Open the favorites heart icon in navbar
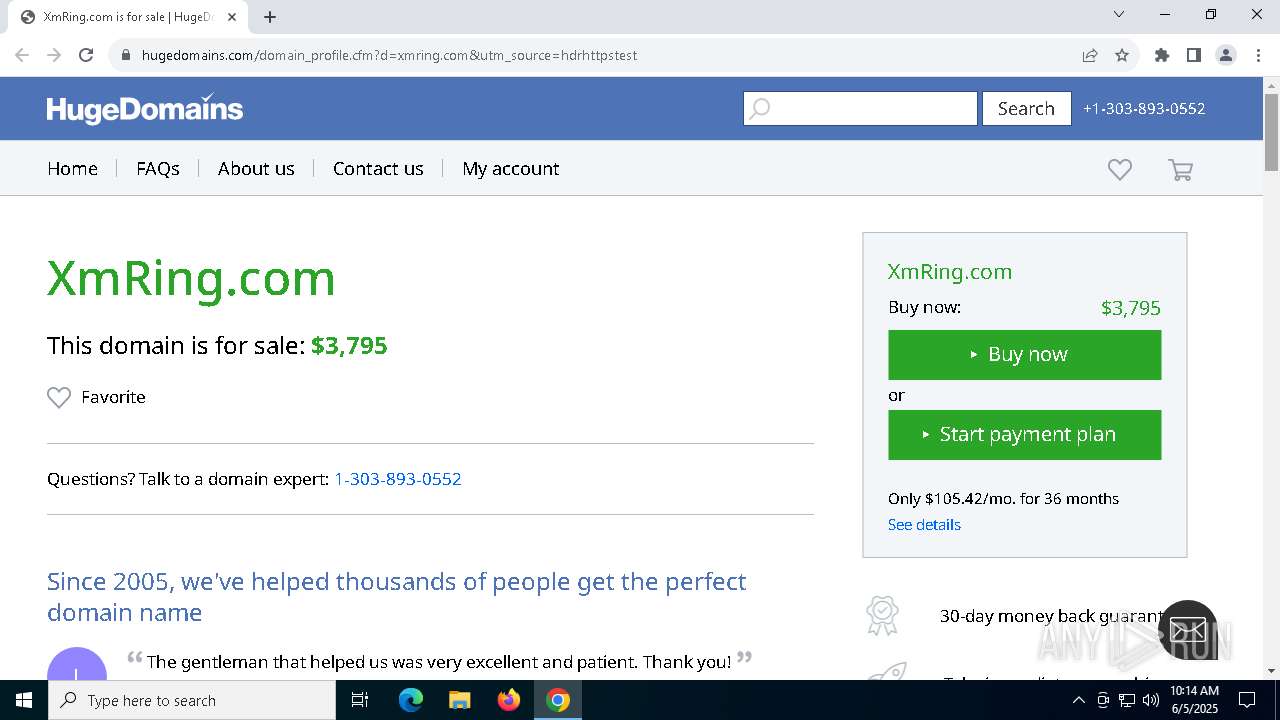 coord(1120,170)
